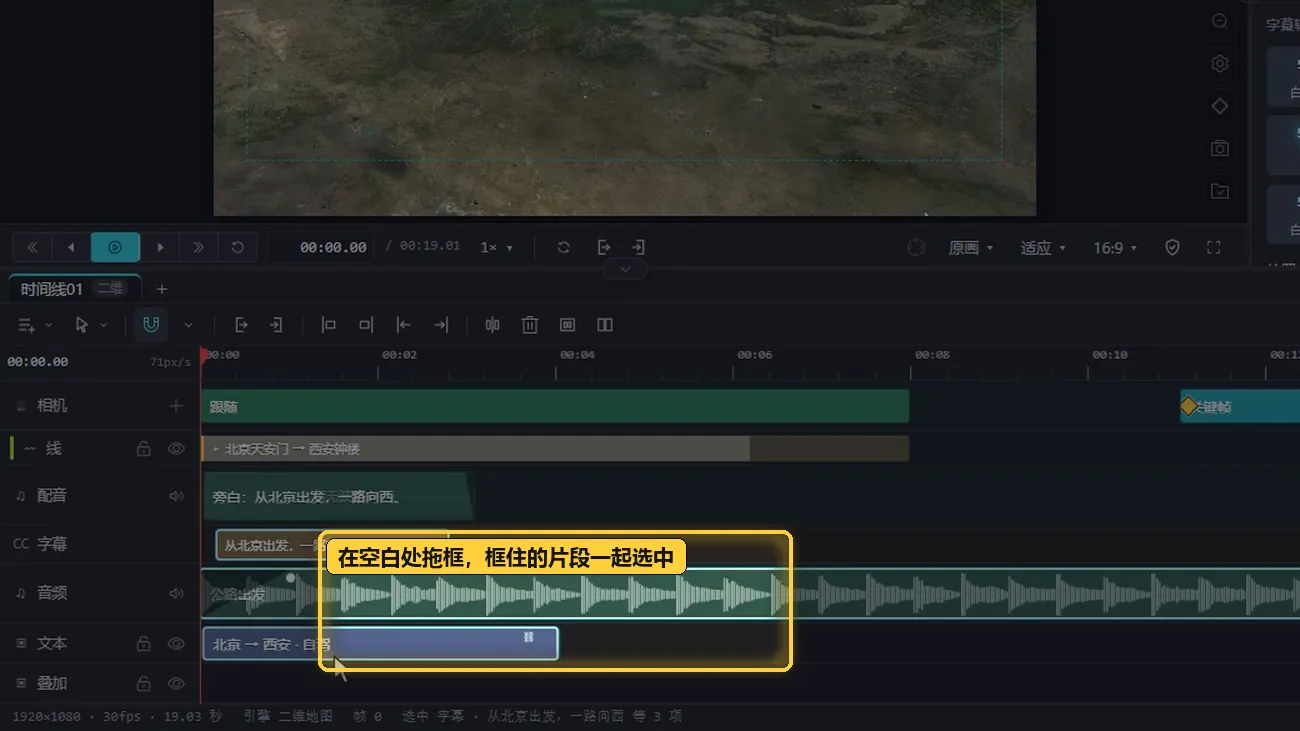1300x731 pixels.
Task: Jump to the timeline end
Action: [198, 247]
